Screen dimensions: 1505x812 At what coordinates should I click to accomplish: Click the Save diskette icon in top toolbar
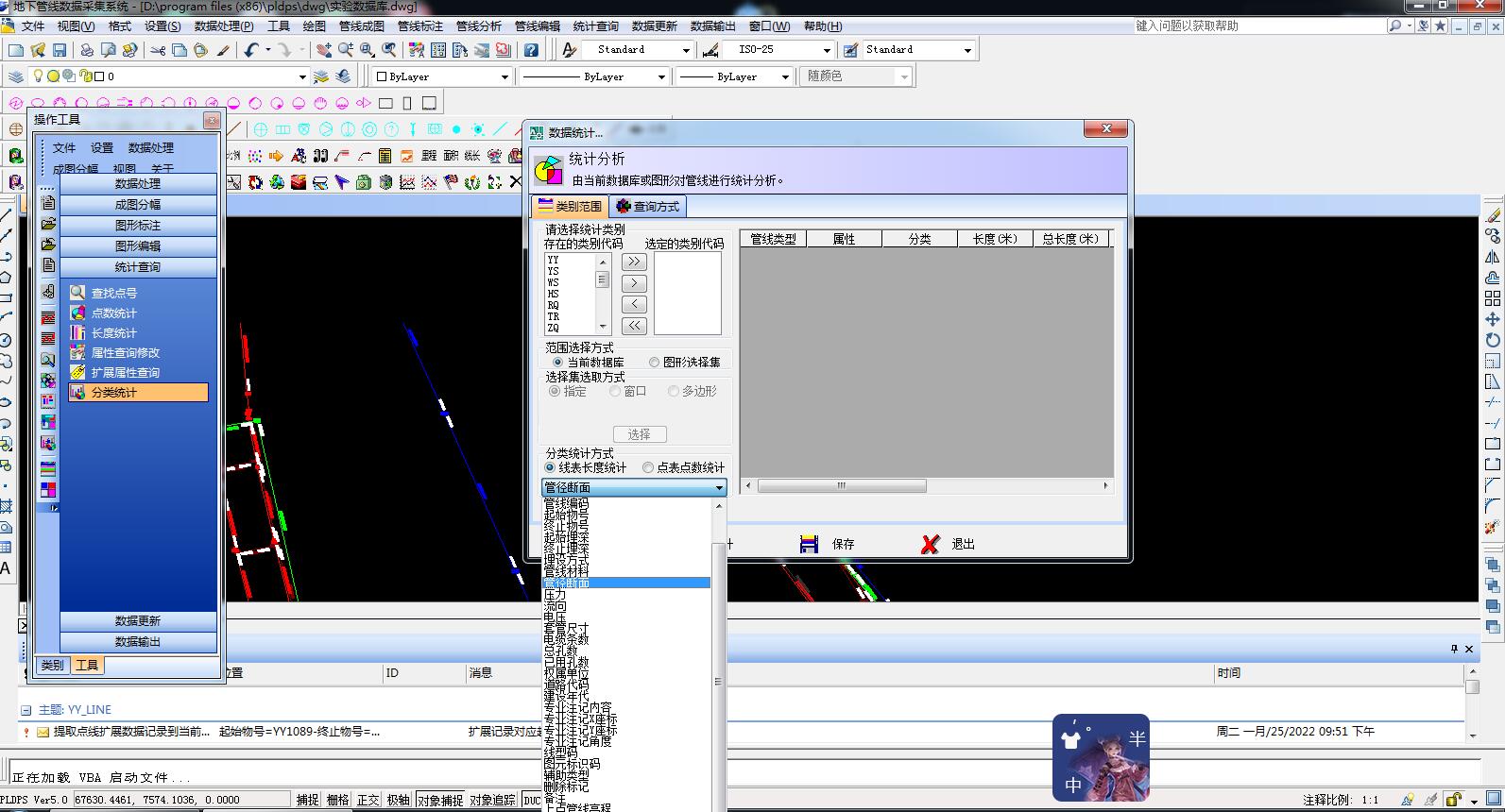point(60,50)
